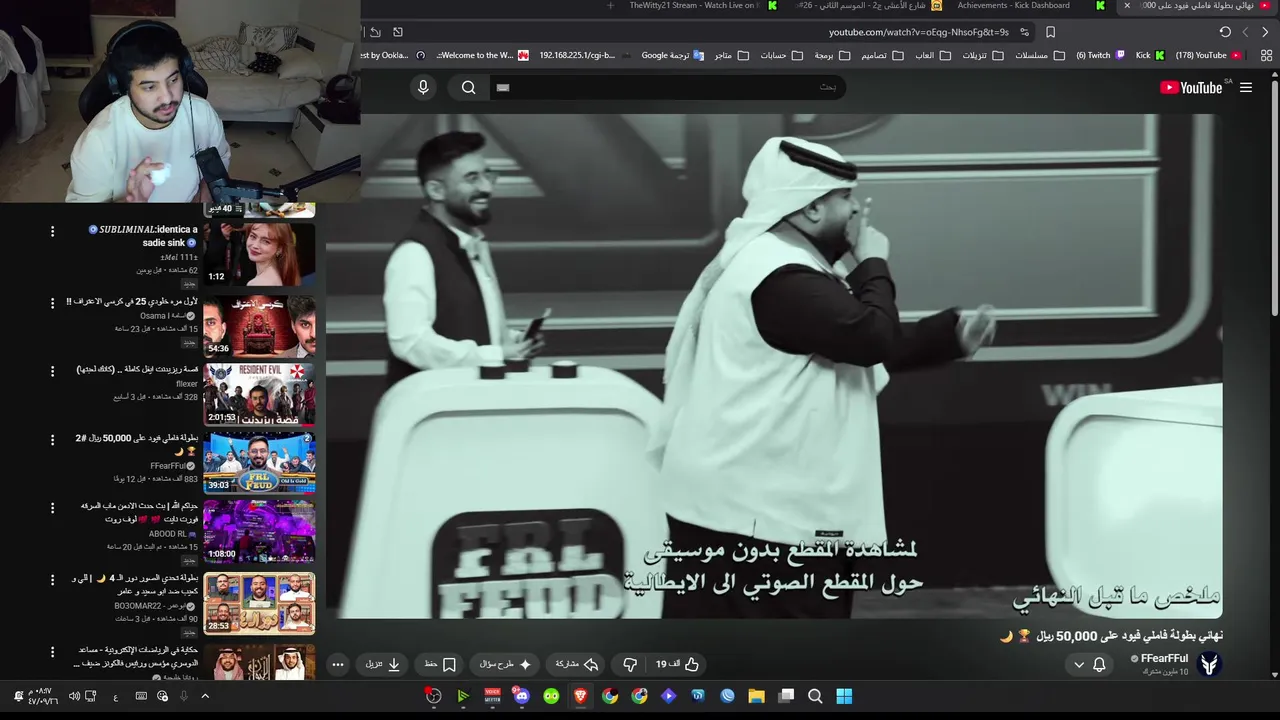The image size is (1280, 720).
Task: Open the apps grid icon on bookmarks bar
Action: (x=1265, y=55)
